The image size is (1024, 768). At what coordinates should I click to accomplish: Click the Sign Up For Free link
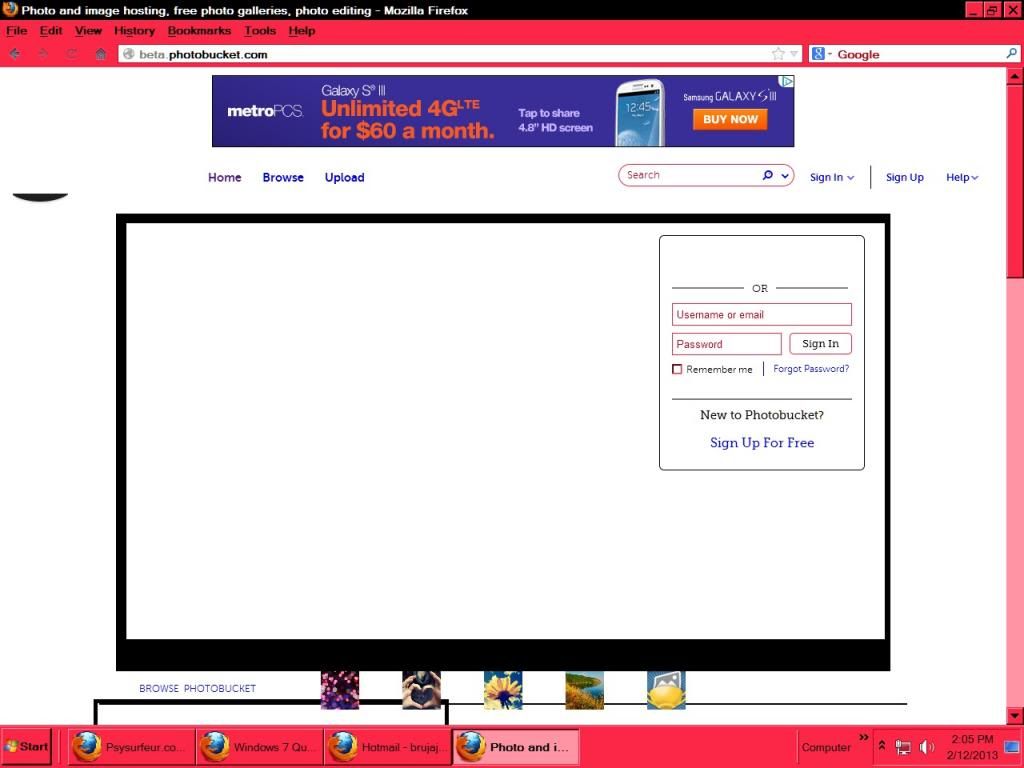[762, 443]
